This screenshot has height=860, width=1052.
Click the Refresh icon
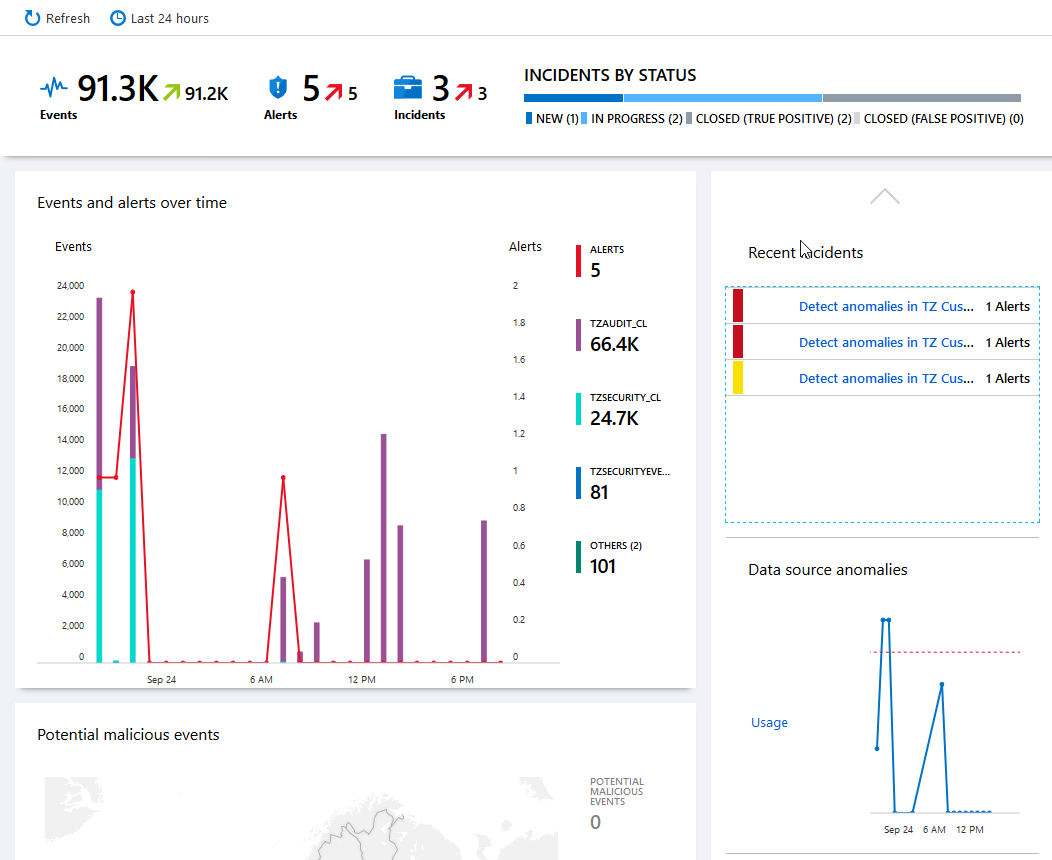pyautogui.click(x=33, y=18)
